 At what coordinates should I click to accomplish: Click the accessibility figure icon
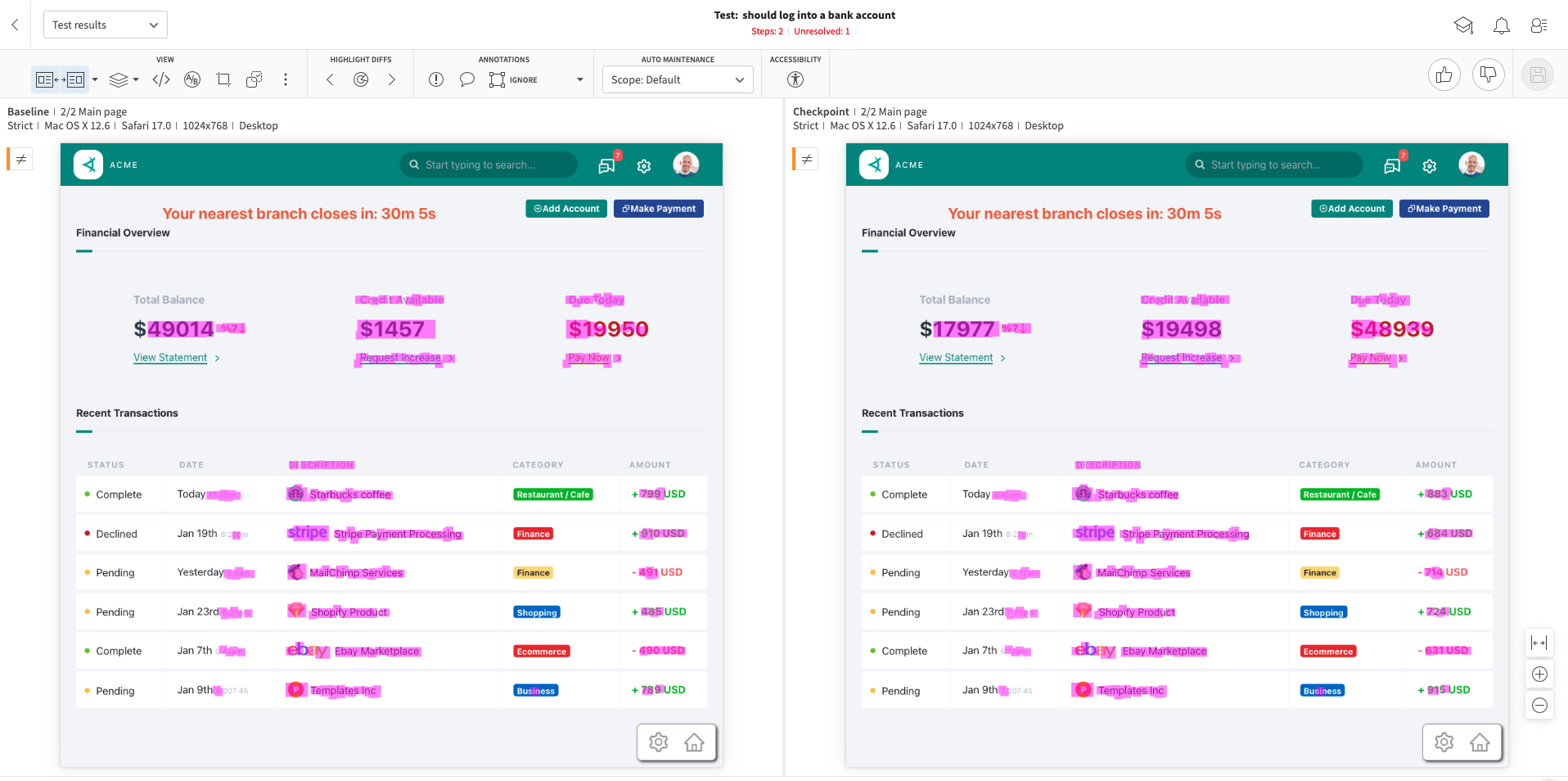click(795, 79)
